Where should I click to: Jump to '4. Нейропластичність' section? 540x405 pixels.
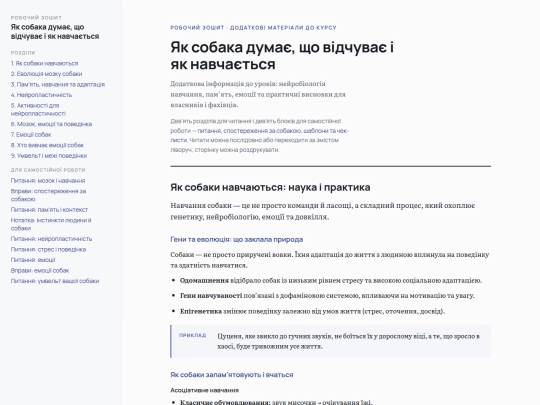41,95
